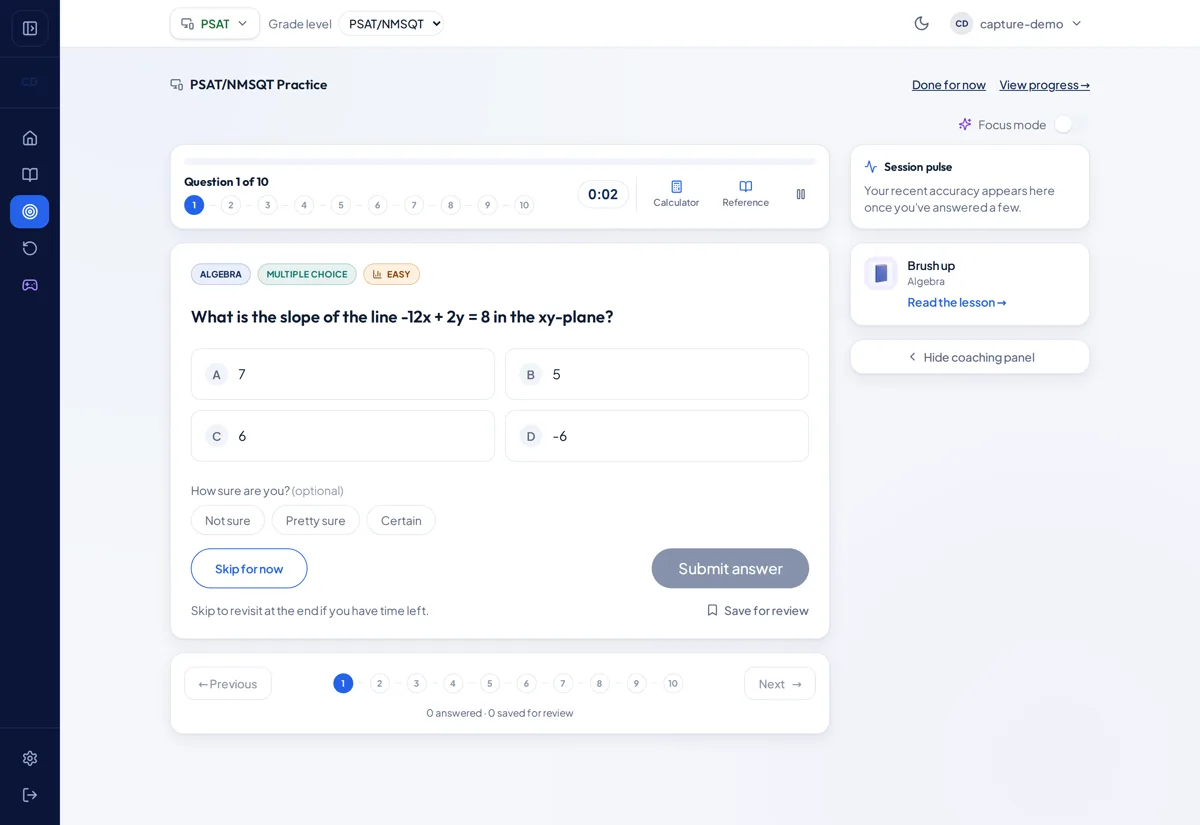Open the 'View progress' link
The image size is (1200, 825).
(x=1044, y=85)
